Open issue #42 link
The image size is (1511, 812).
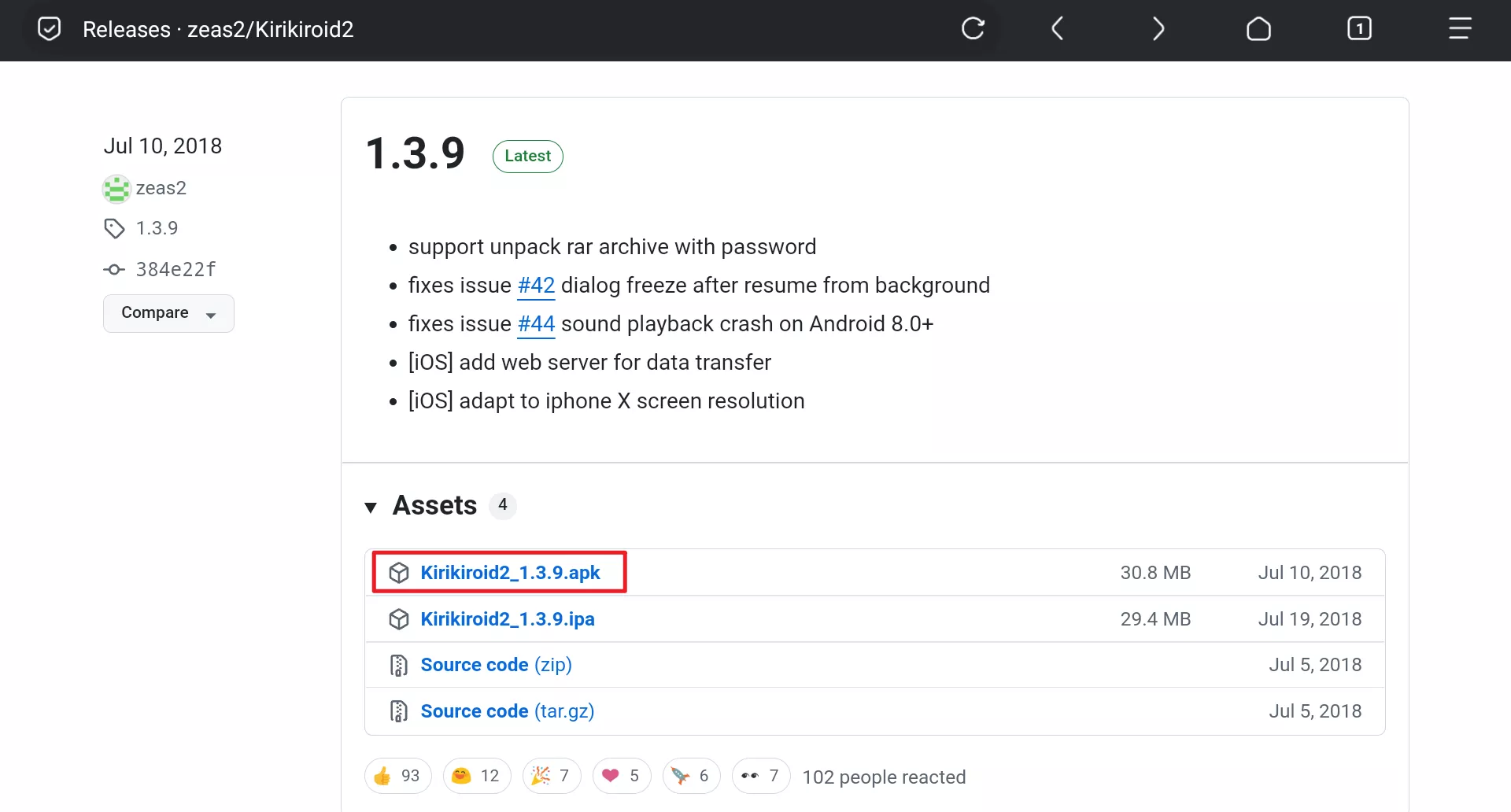tap(536, 286)
